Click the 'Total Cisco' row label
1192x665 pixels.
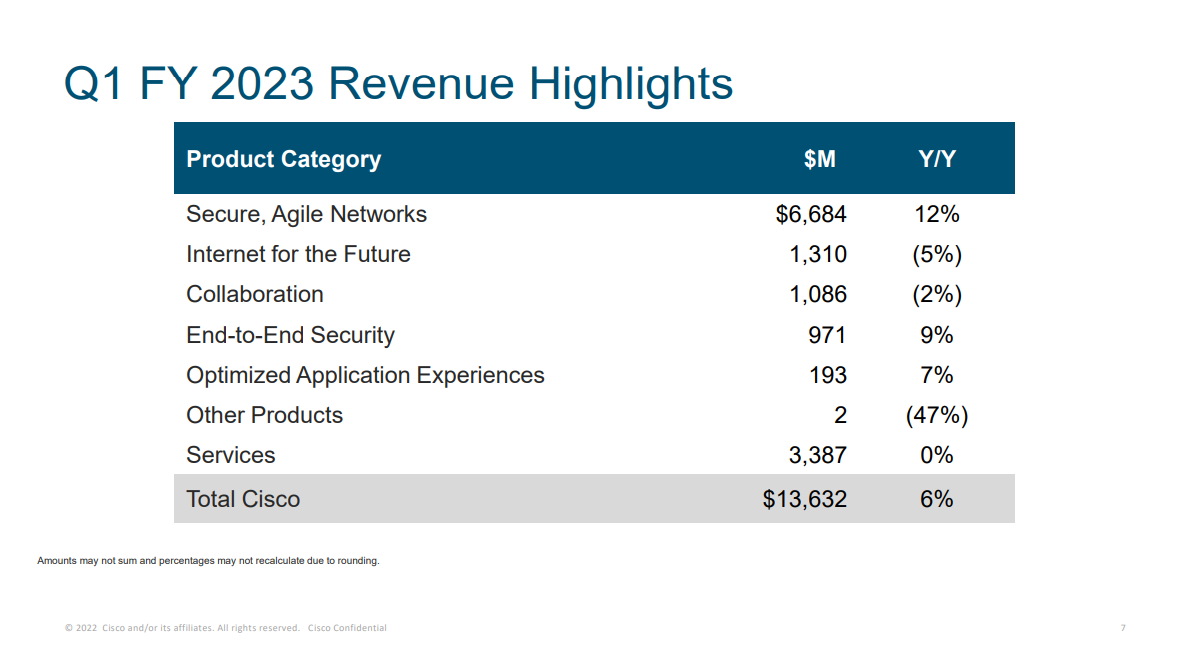tap(243, 499)
